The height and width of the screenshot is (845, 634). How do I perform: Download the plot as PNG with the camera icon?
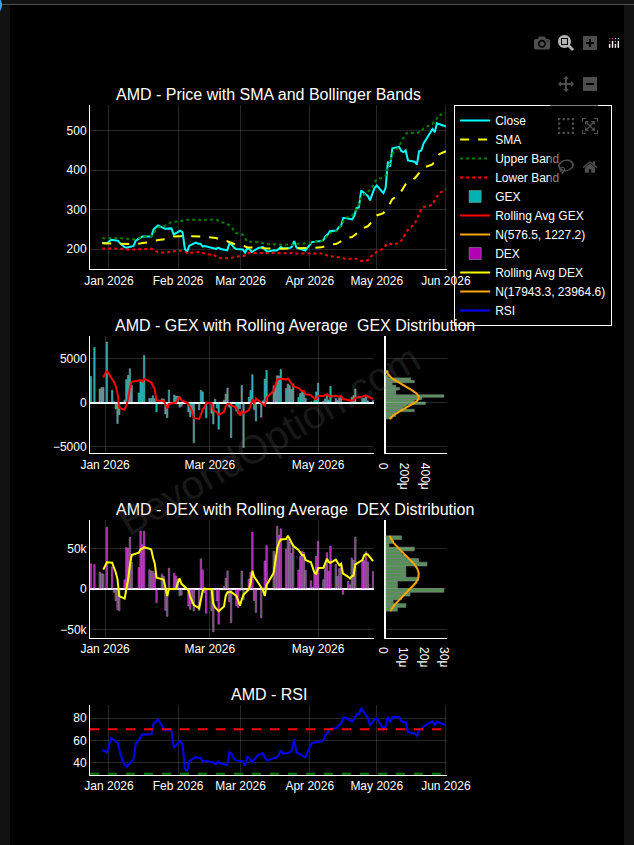click(x=542, y=43)
